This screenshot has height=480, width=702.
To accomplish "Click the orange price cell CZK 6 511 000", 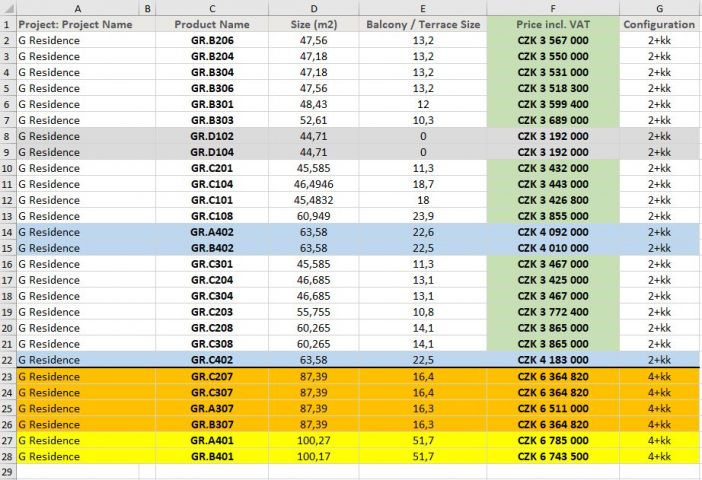I will tap(552, 408).
